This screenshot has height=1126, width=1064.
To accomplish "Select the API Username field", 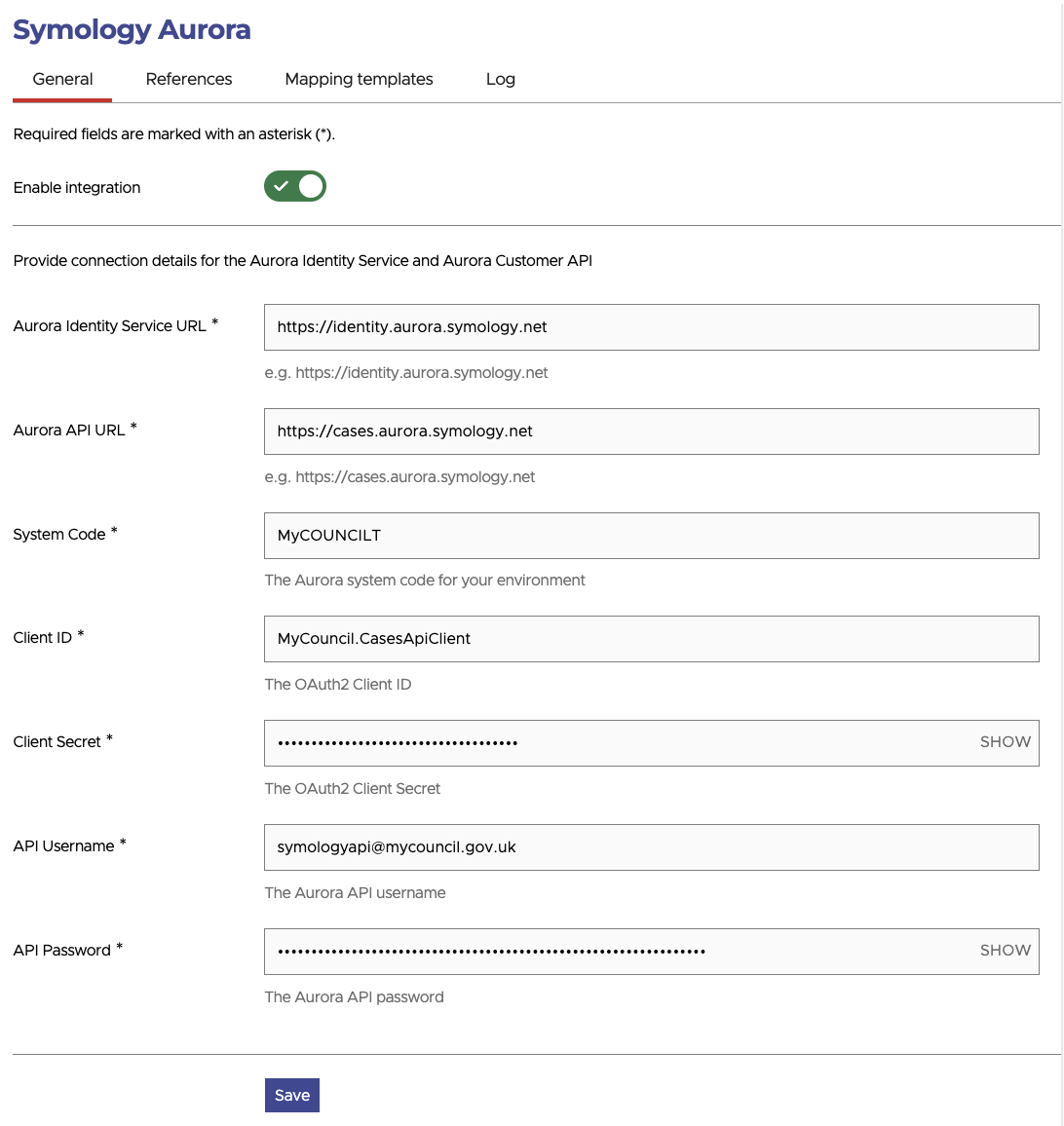I will 651,846.
